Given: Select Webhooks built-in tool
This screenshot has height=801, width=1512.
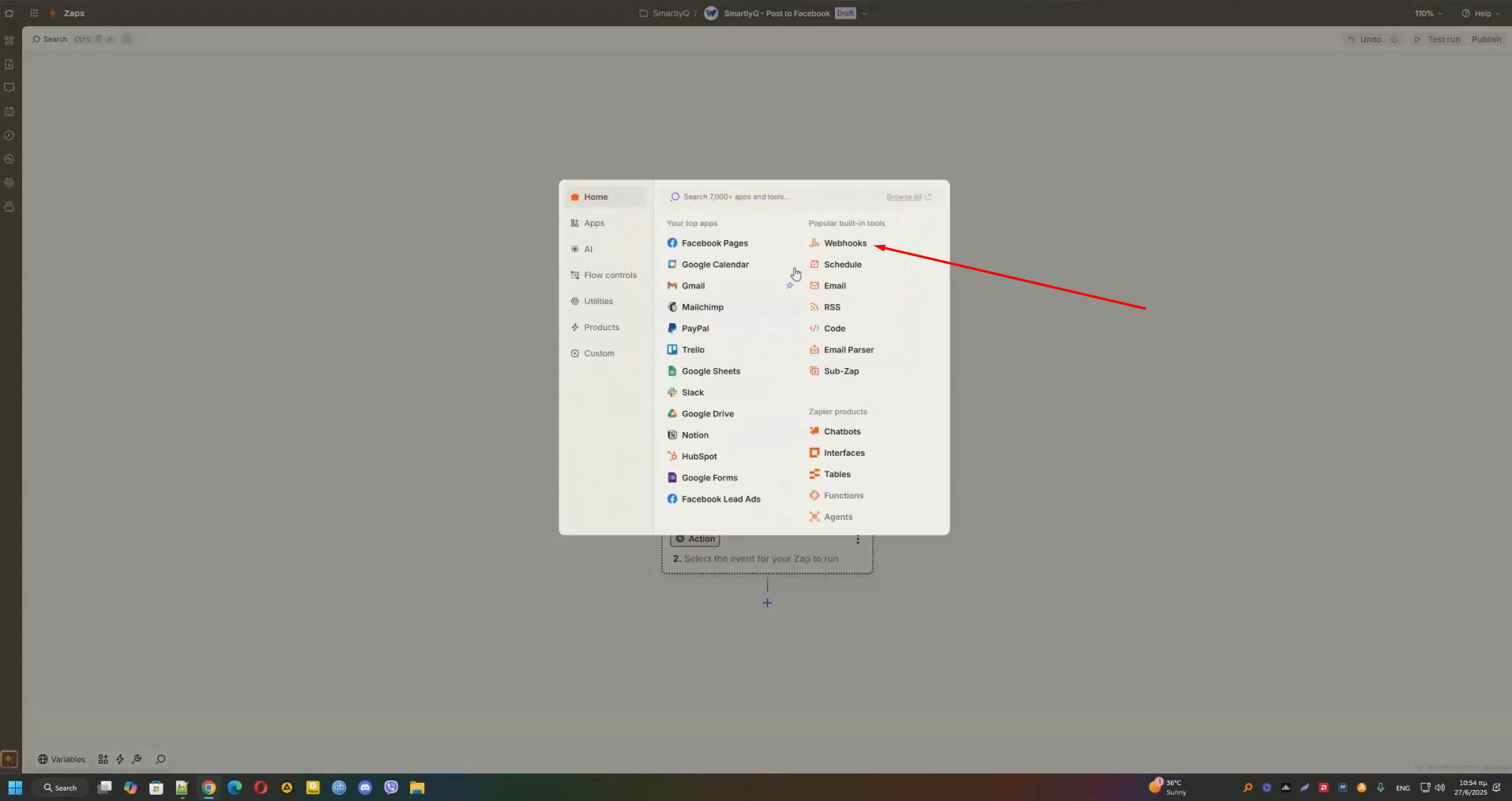Looking at the screenshot, I should [838, 243].
